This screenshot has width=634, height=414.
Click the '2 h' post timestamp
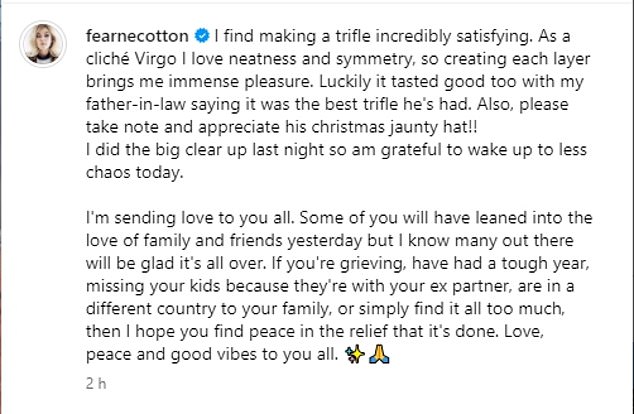tap(96, 383)
